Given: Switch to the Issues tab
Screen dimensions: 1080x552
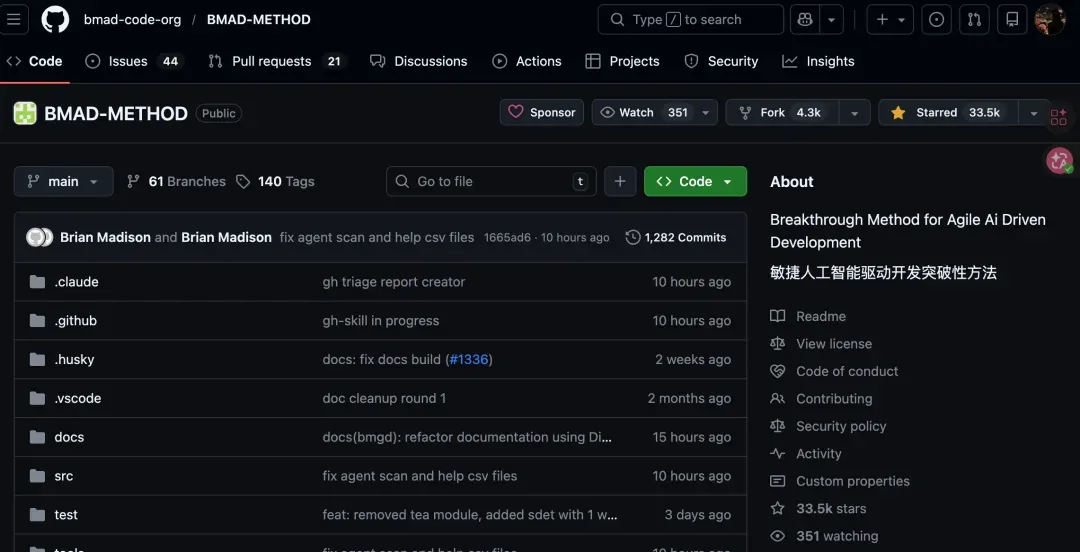Looking at the screenshot, I should 134,61.
